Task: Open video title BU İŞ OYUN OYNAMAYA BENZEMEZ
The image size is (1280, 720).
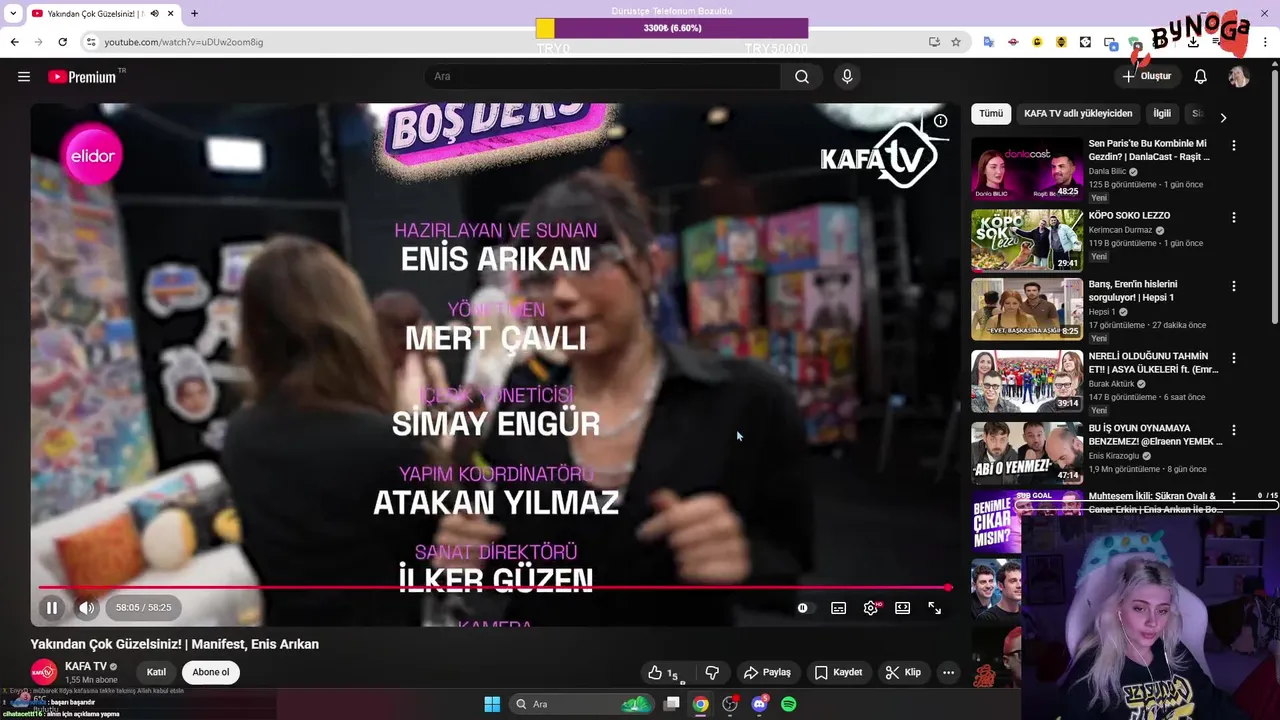Action: pyautogui.click(x=1155, y=435)
